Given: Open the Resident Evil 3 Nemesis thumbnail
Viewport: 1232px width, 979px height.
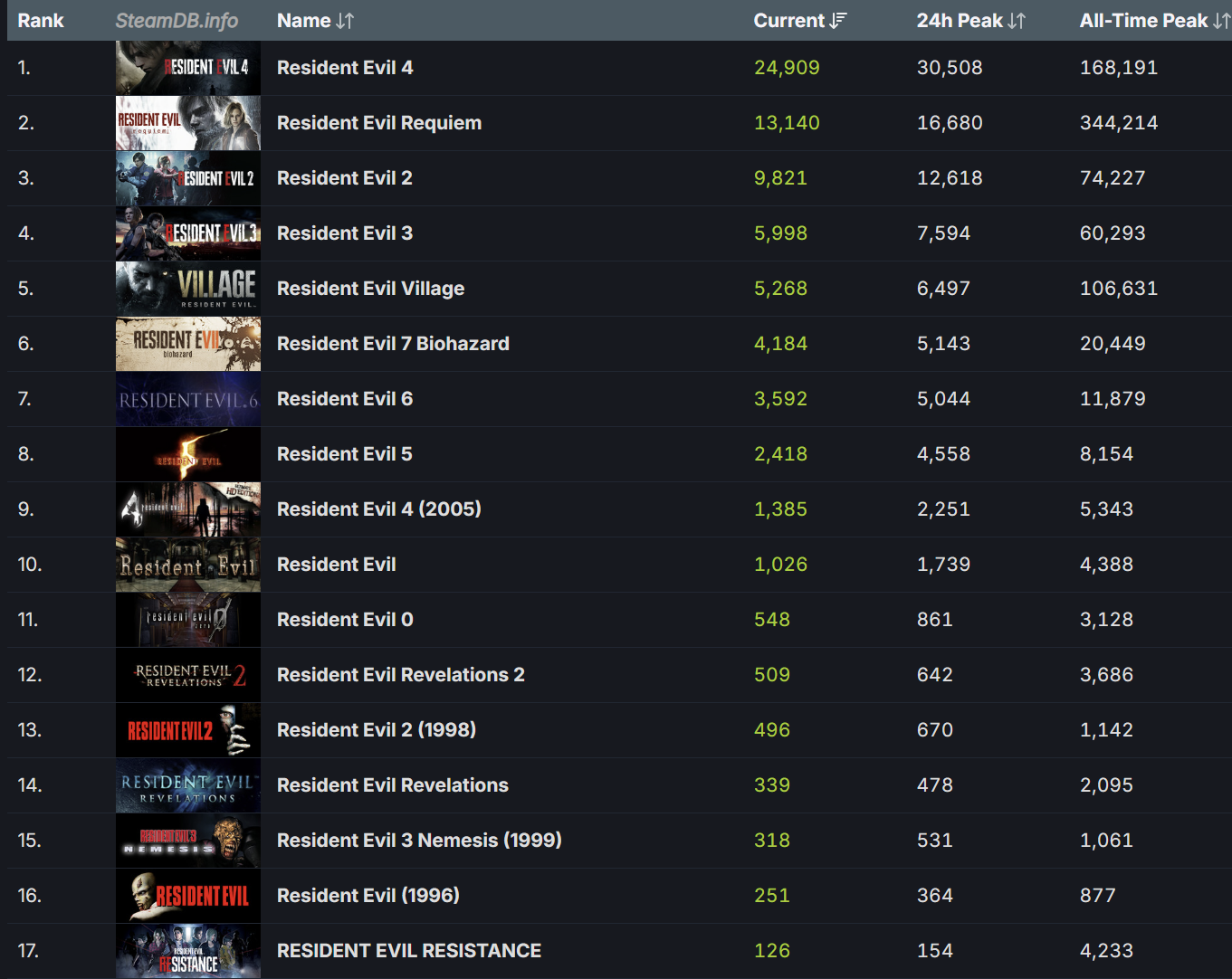Looking at the screenshot, I should (188, 841).
